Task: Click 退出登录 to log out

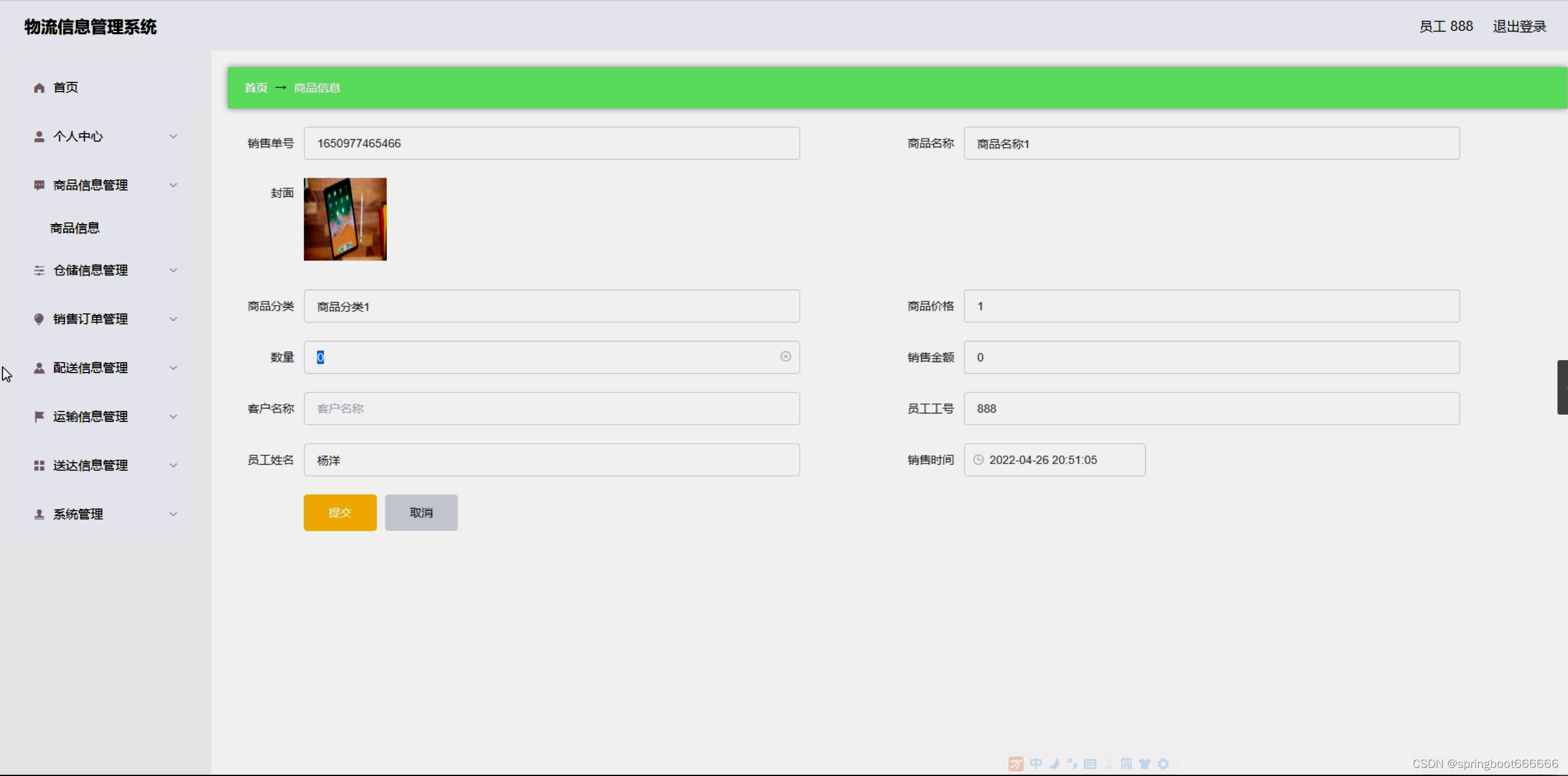Action: coord(1519,27)
